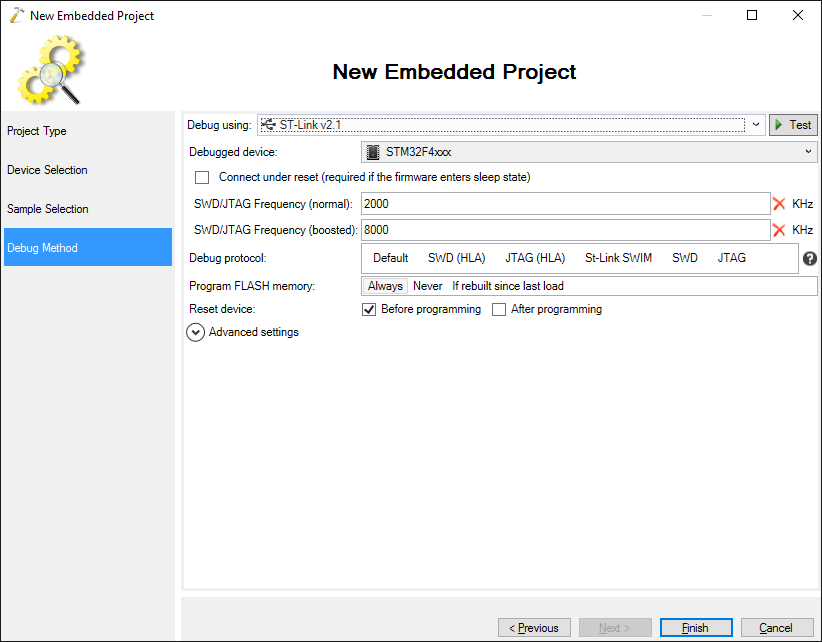Click SWD/JTAG normal frequency field
This screenshot has width=822, height=642.
point(566,204)
